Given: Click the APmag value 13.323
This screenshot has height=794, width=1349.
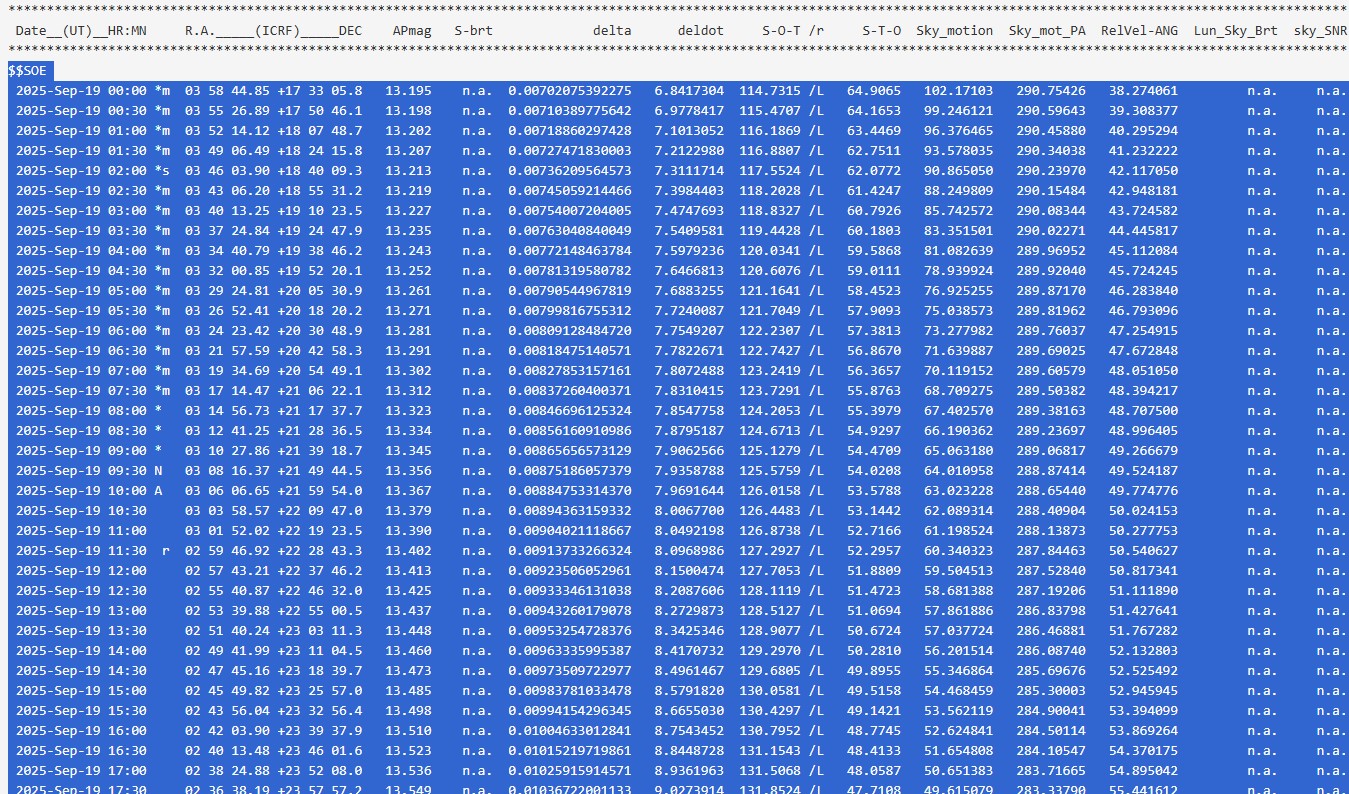Looking at the screenshot, I should pyautogui.click(x=408, y=411).
